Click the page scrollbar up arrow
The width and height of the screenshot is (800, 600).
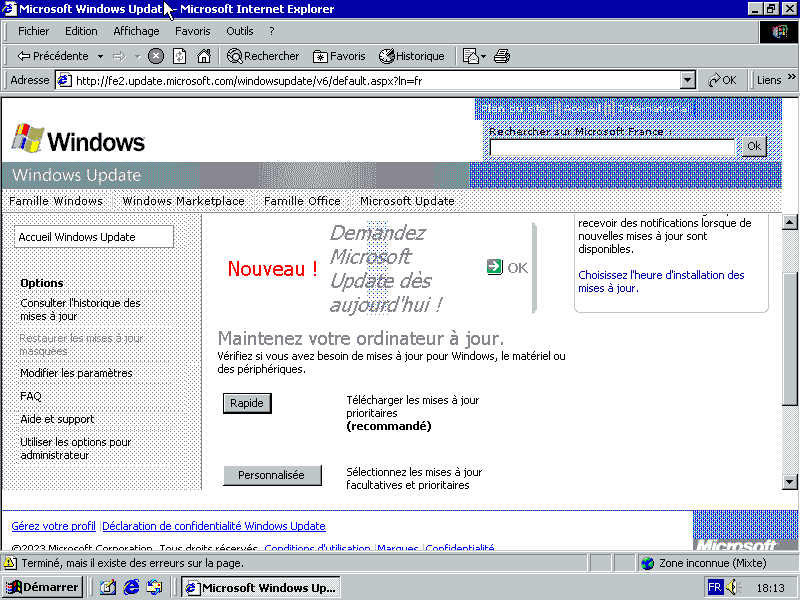[789, 222]
